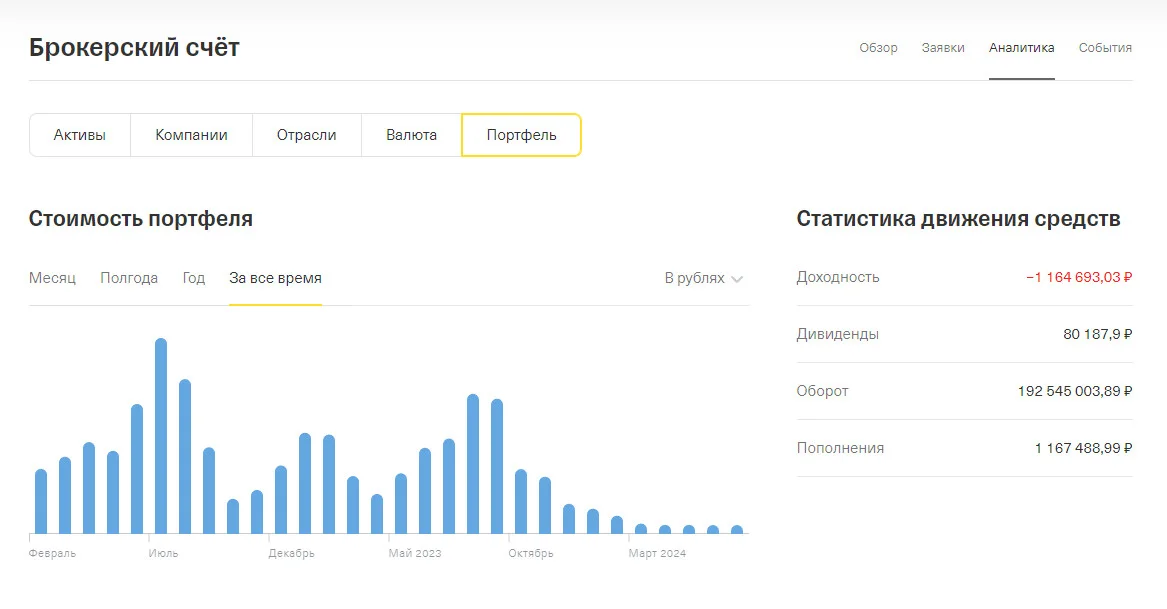Screen dimensions: 1167x609
Task: Select the Портфель segment
Action: coord(521,135)
